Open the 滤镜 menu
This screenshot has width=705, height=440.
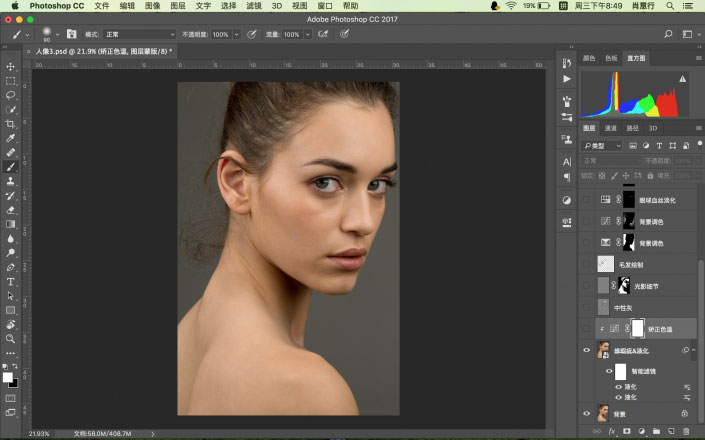point(254,6)
